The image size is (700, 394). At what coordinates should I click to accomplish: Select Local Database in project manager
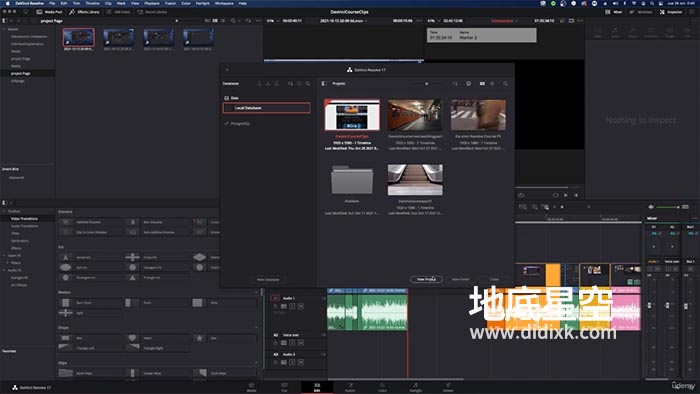tap(267, 108)
